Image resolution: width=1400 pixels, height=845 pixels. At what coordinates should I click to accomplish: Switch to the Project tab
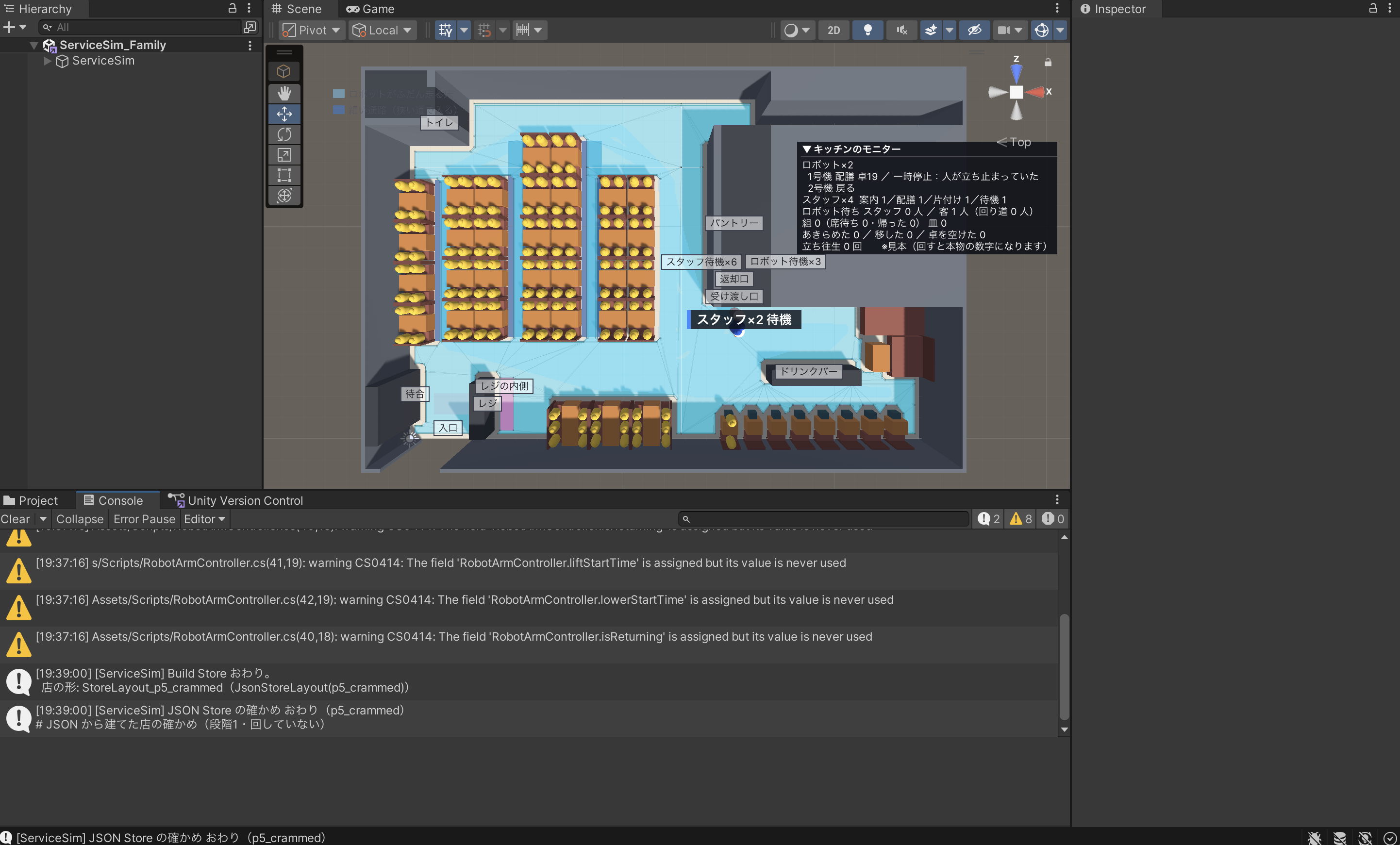pos(31,500)
